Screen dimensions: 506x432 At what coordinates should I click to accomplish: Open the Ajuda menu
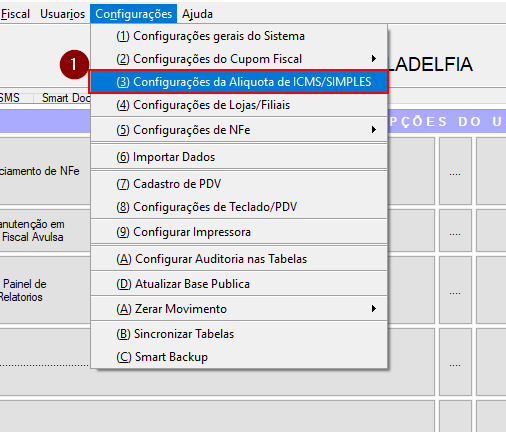(197, 14)
